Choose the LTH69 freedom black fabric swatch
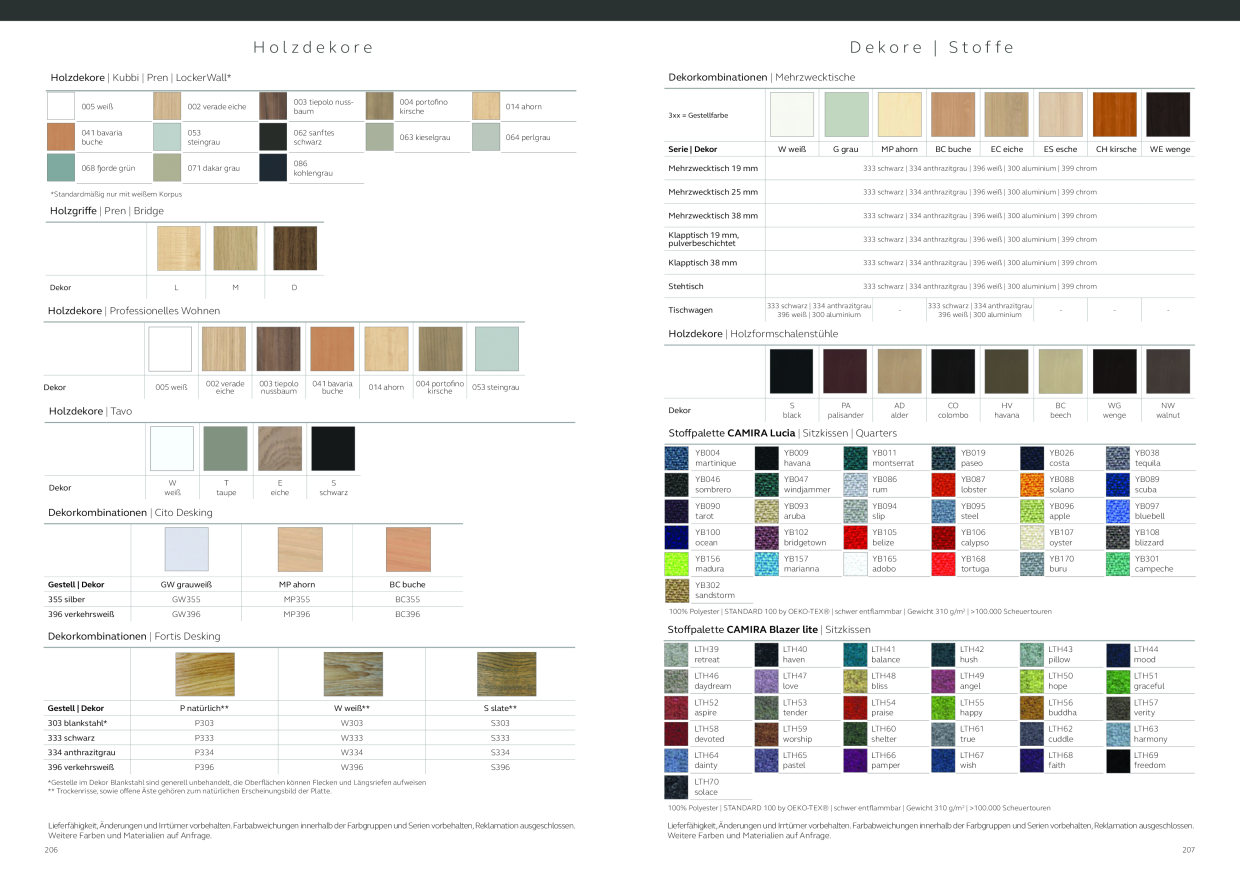The height and width of the screenshot is (876, 1240). point(1118,761)
